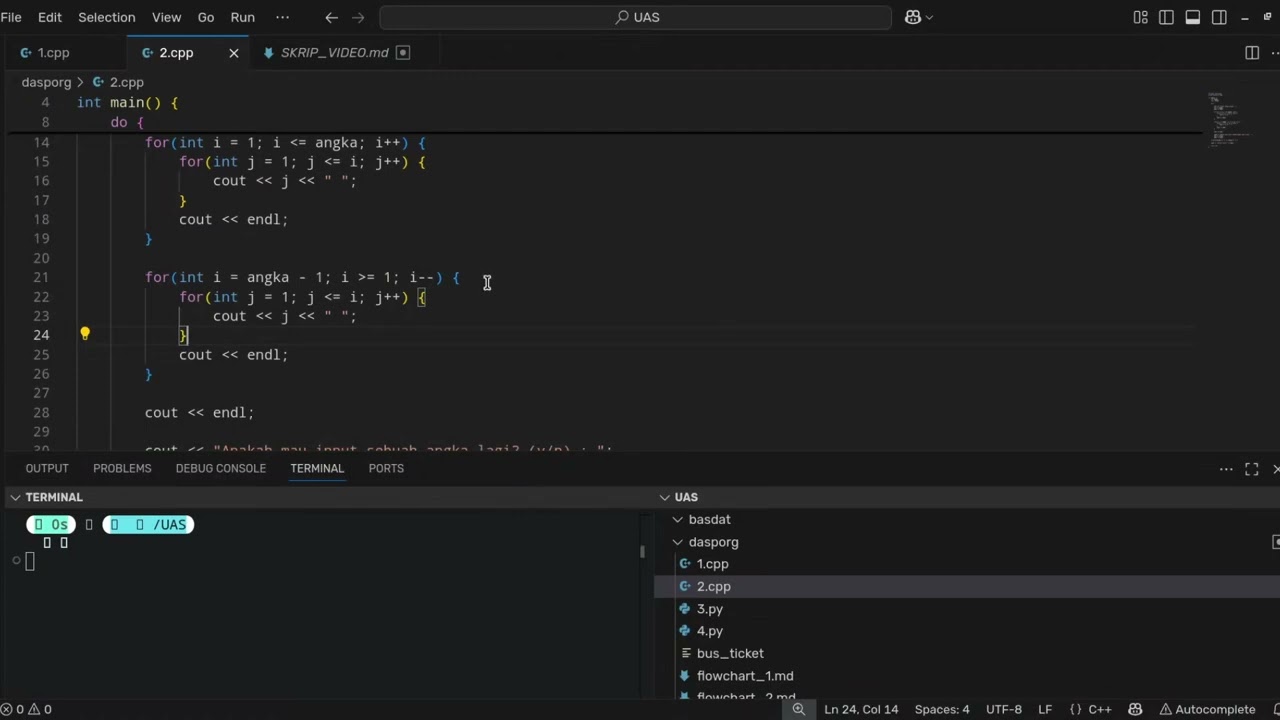Change end of line sequence LF
Viewport: 1280px width, 720px height.
(1045, 709)
